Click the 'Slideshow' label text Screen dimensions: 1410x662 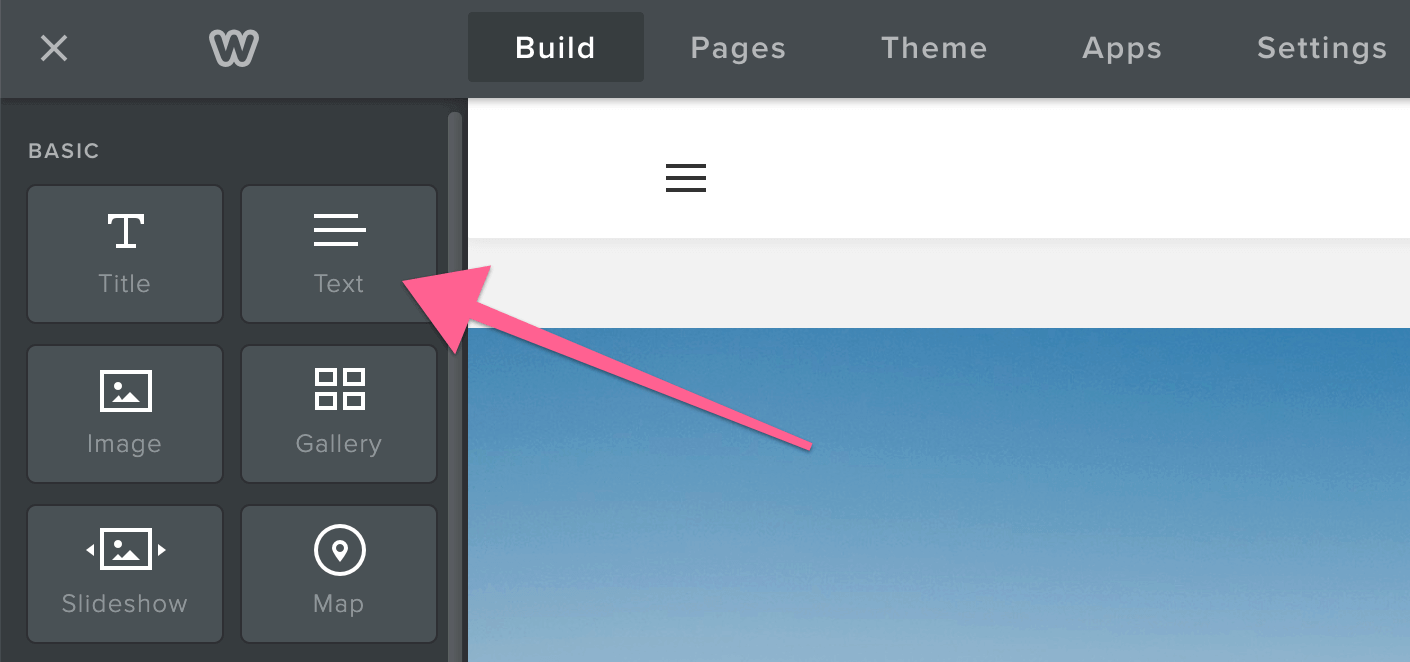pos(125,604)
